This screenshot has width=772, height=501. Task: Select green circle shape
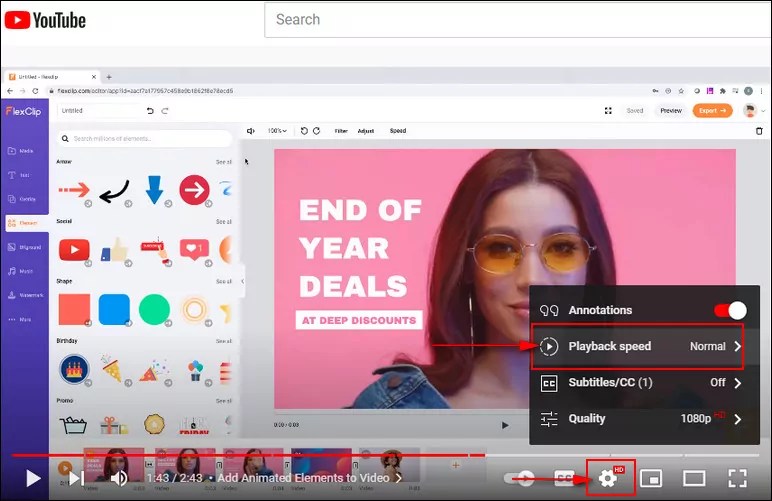154,310
